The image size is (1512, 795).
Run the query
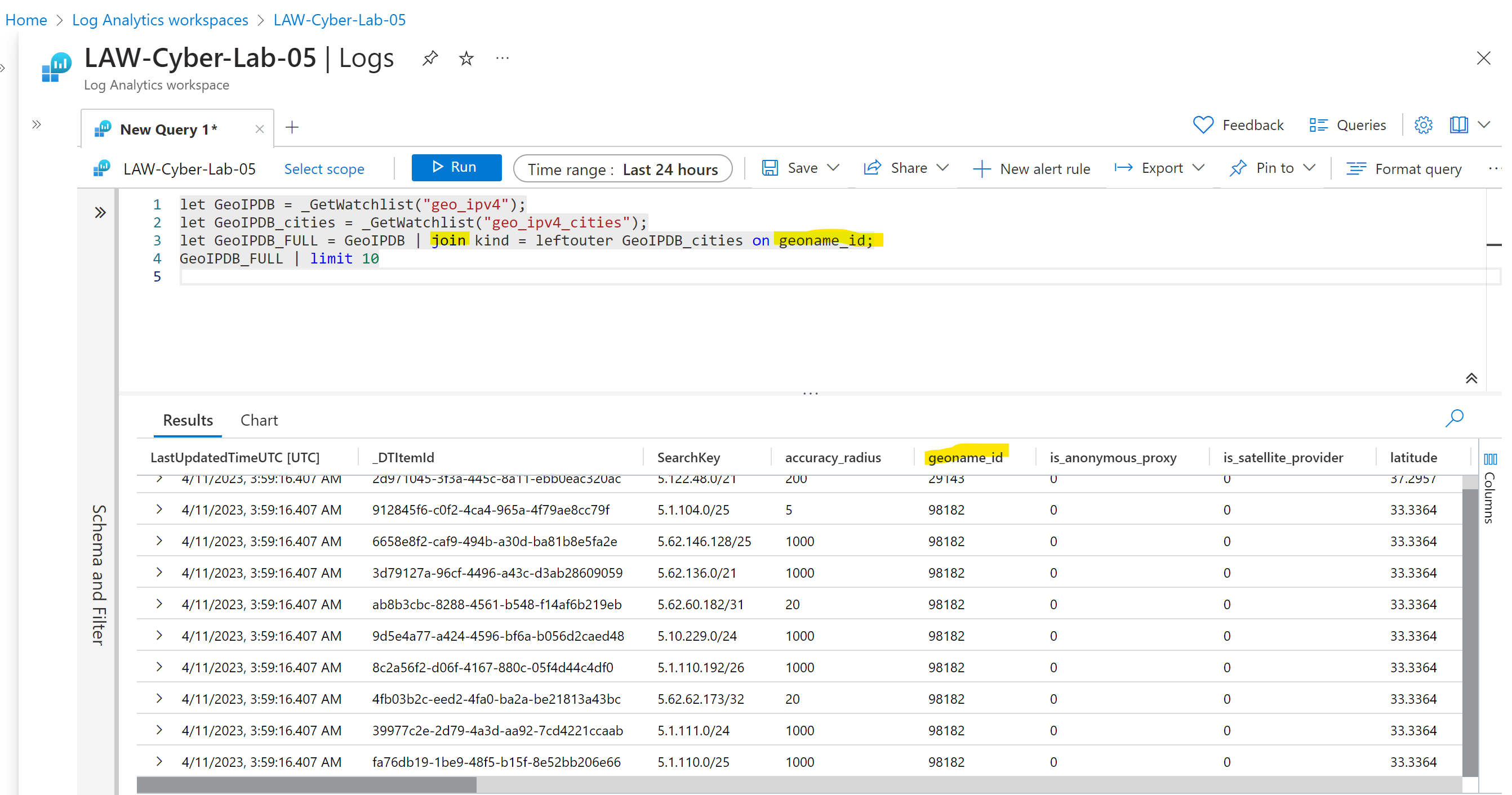[456, 167]
